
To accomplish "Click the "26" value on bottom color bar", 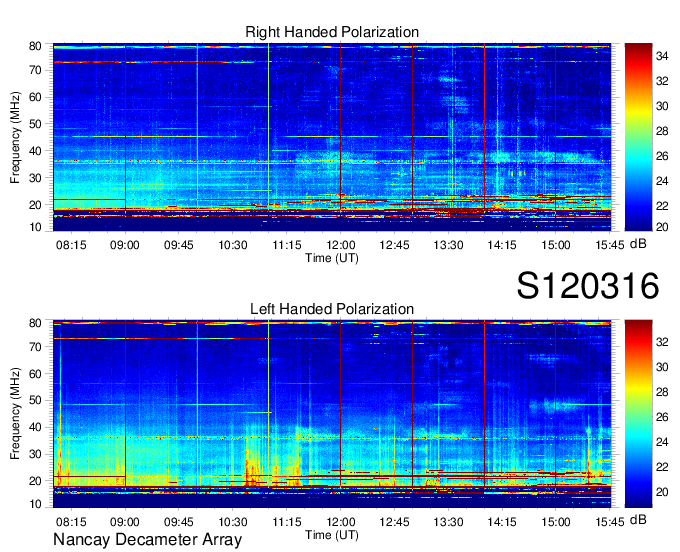I will click(x=662, y=417).
